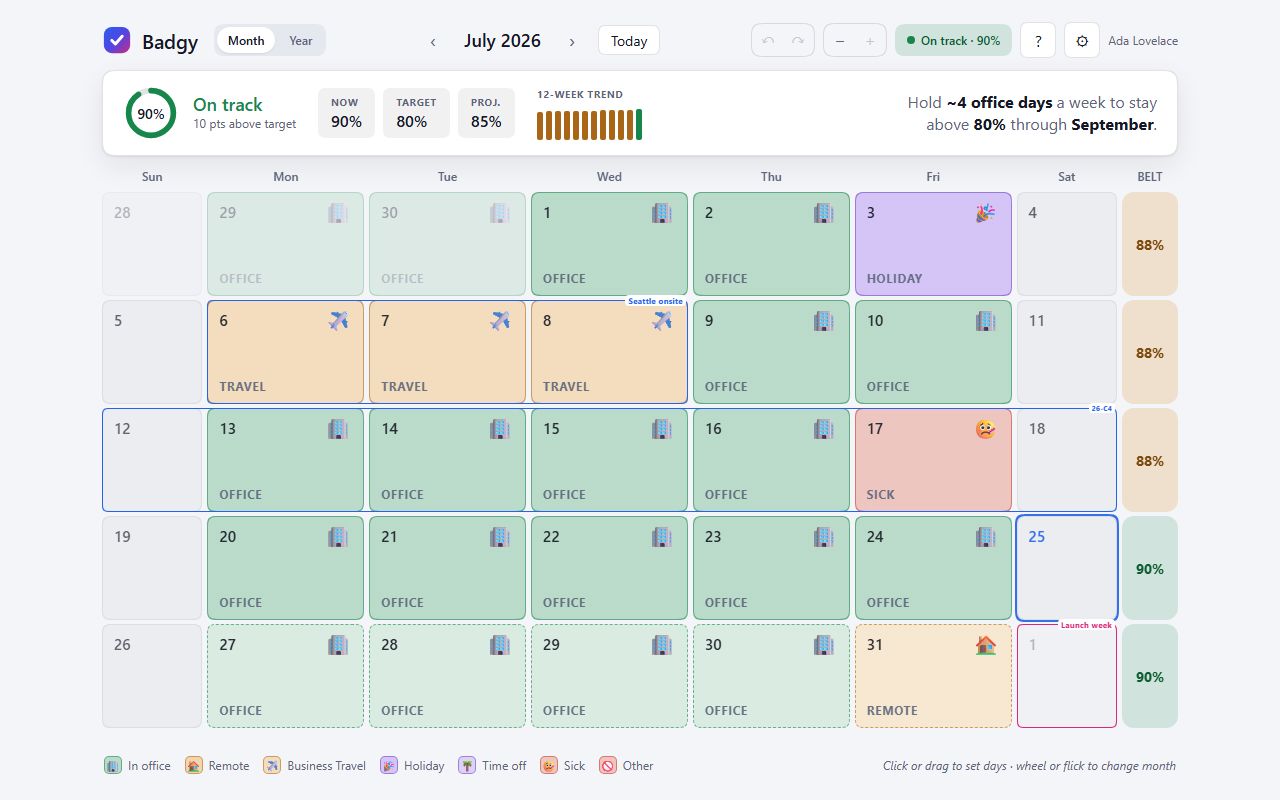Click the NOW 90% stat tile
The width and height of the screenshot is (1280, 800).
346,113
